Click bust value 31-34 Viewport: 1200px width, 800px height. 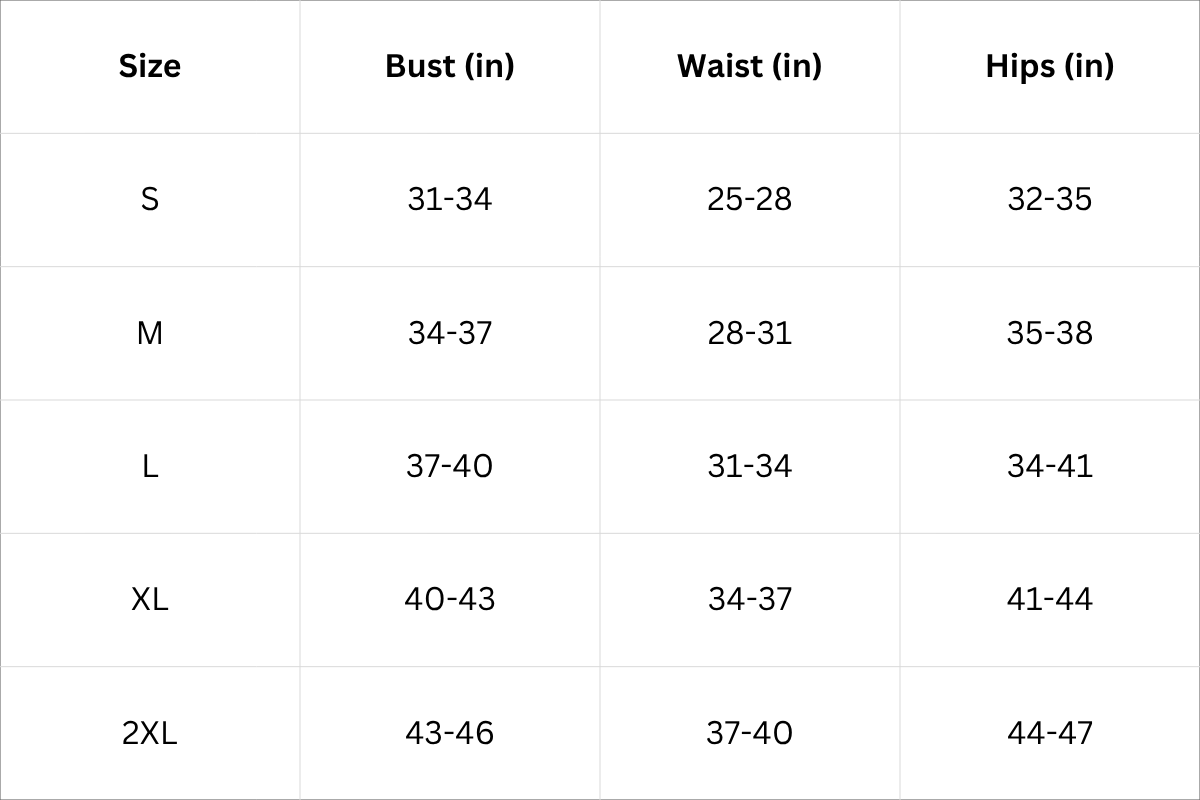pos(450,199)
